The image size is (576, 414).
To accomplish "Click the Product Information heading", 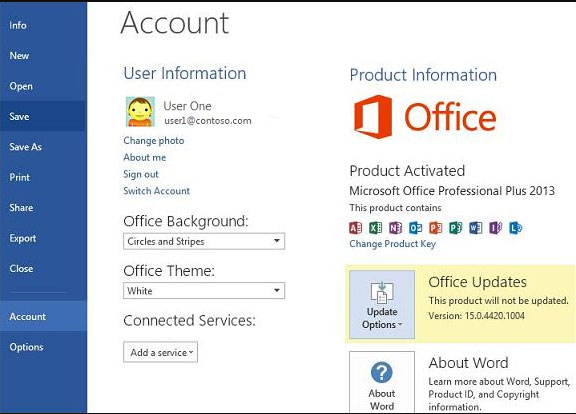I will (423, 75).
